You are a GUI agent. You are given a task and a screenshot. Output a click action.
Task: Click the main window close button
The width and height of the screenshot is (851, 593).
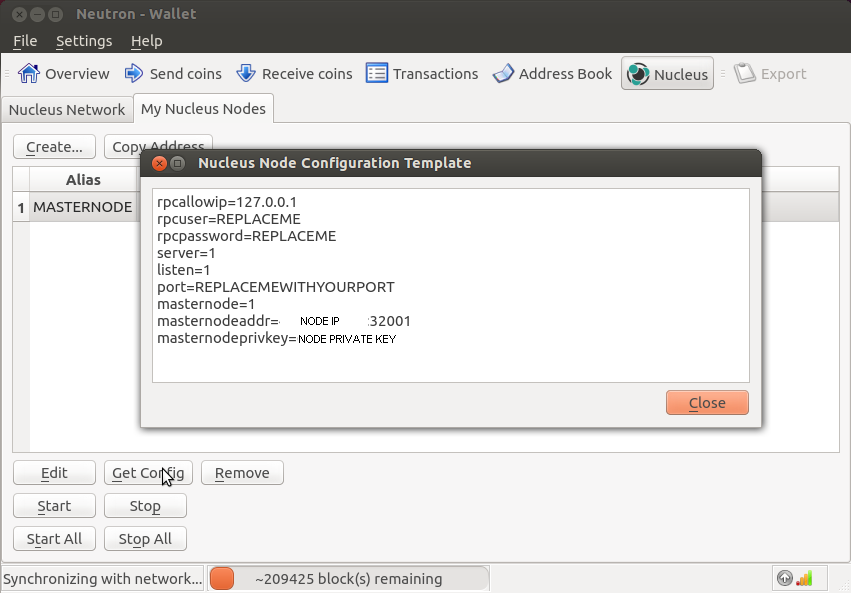pos(19,14)
